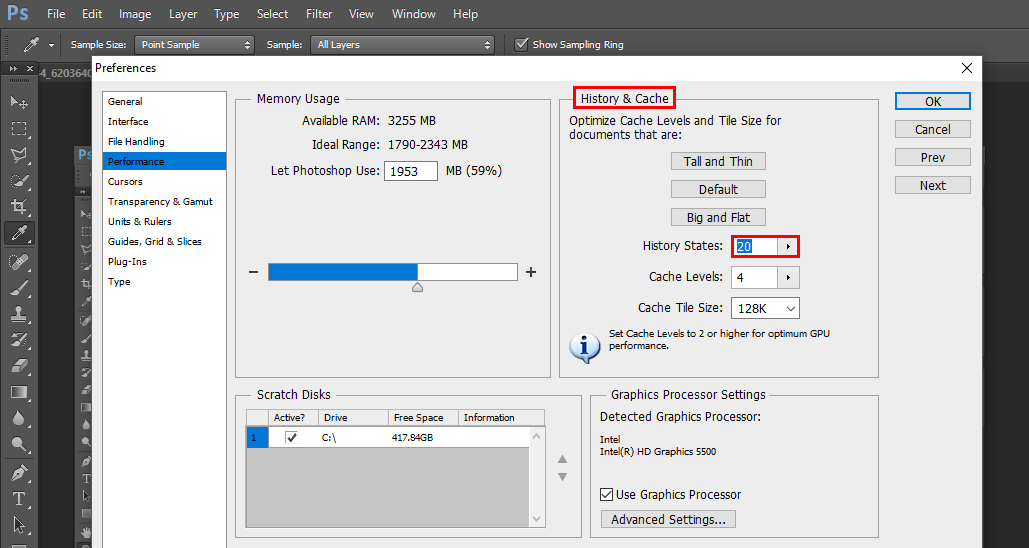Click Tall and Thin button

(718, 161)
